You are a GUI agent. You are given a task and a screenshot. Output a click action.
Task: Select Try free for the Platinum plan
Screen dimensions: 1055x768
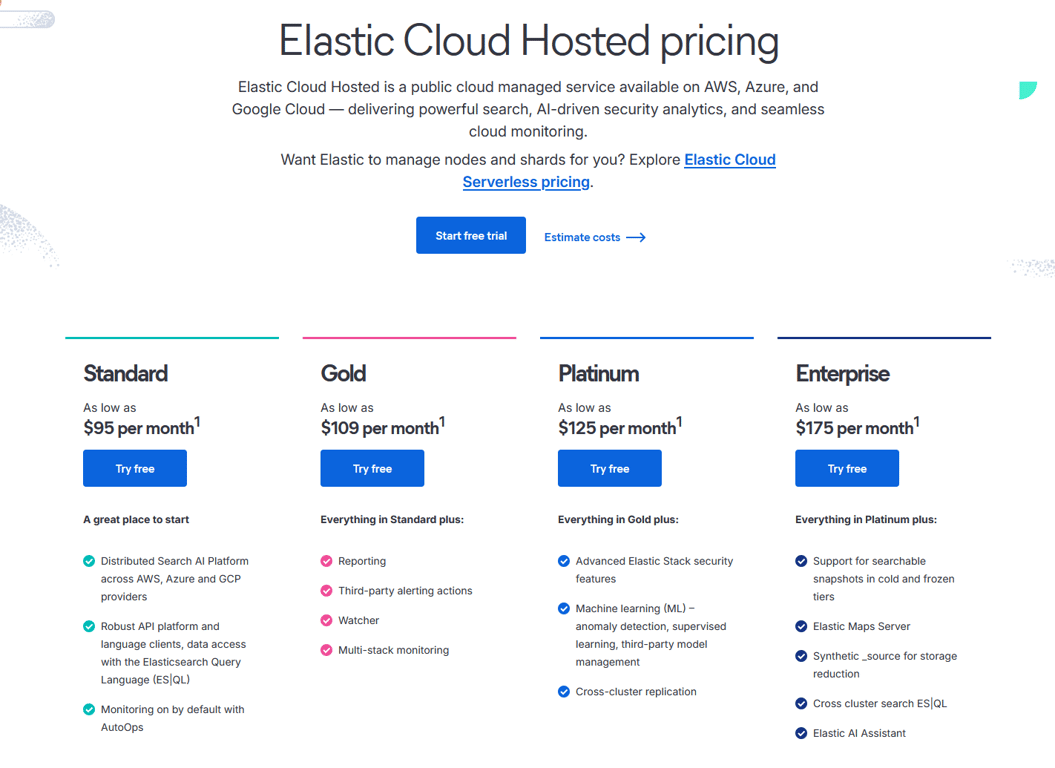(610, 469)
